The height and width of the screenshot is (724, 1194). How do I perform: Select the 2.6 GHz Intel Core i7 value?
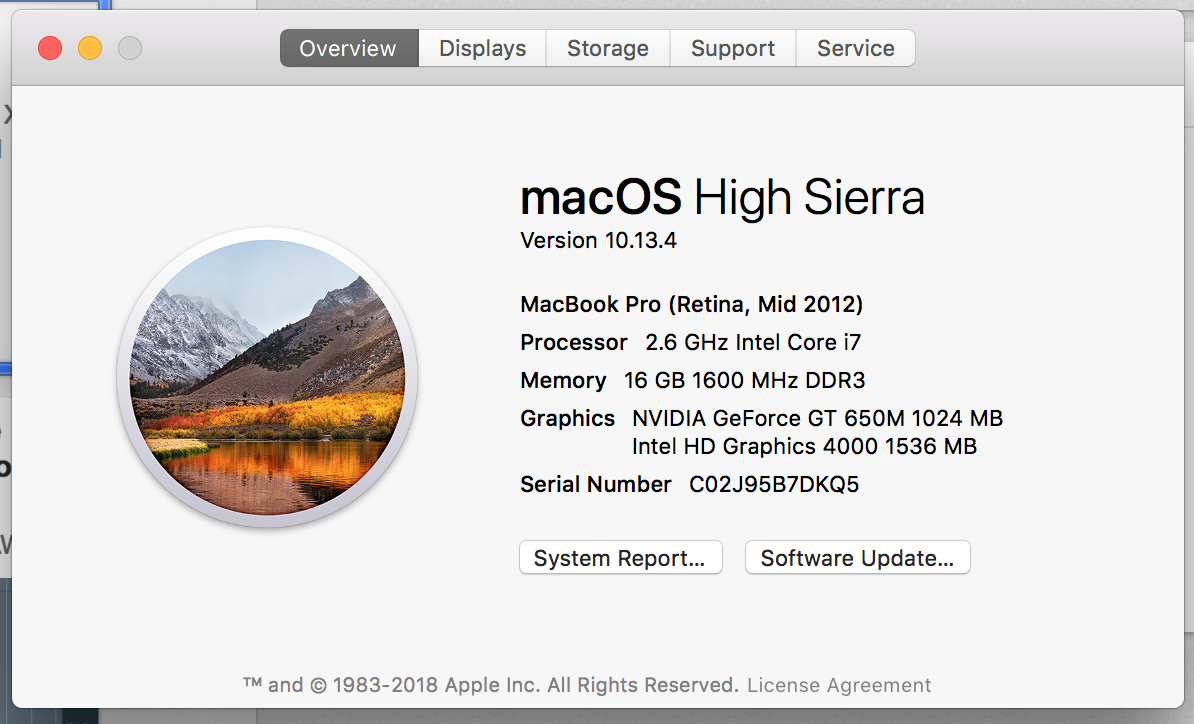[753, 343]
